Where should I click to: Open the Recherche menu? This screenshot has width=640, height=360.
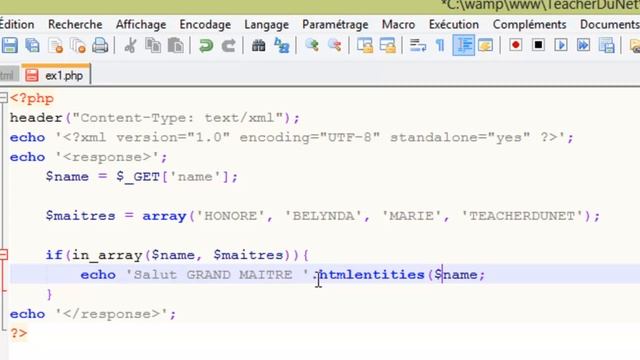point(75,24)
